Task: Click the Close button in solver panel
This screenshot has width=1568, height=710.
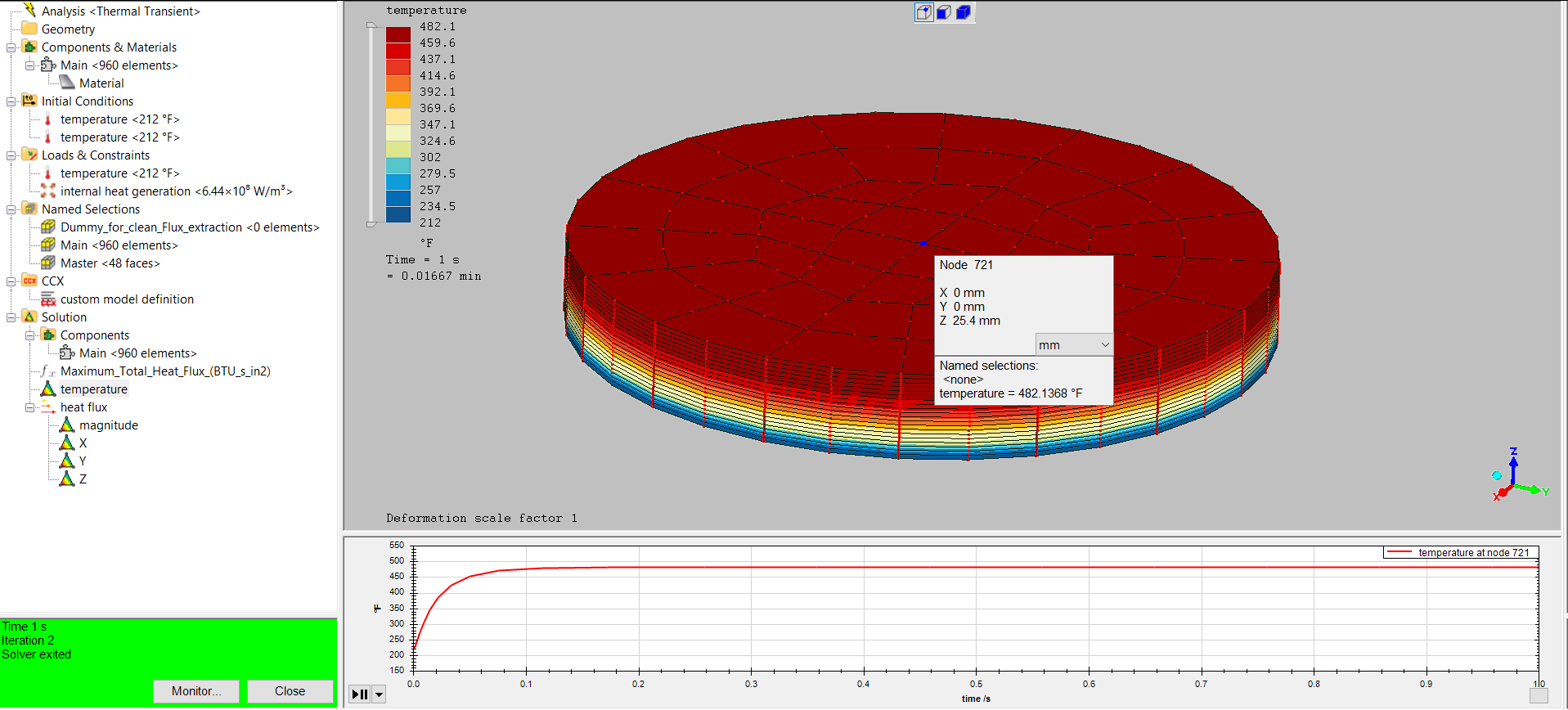Action: tap(290, 691)
